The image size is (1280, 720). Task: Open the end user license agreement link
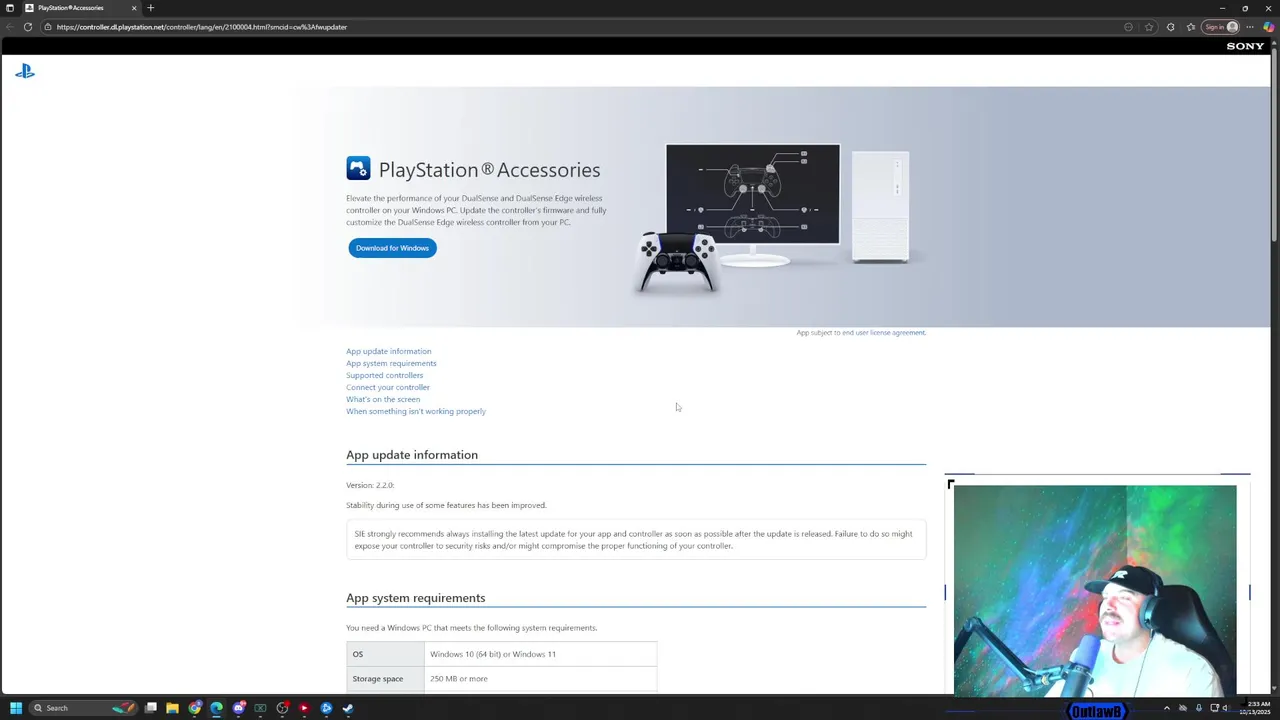(x=884, y=332)
